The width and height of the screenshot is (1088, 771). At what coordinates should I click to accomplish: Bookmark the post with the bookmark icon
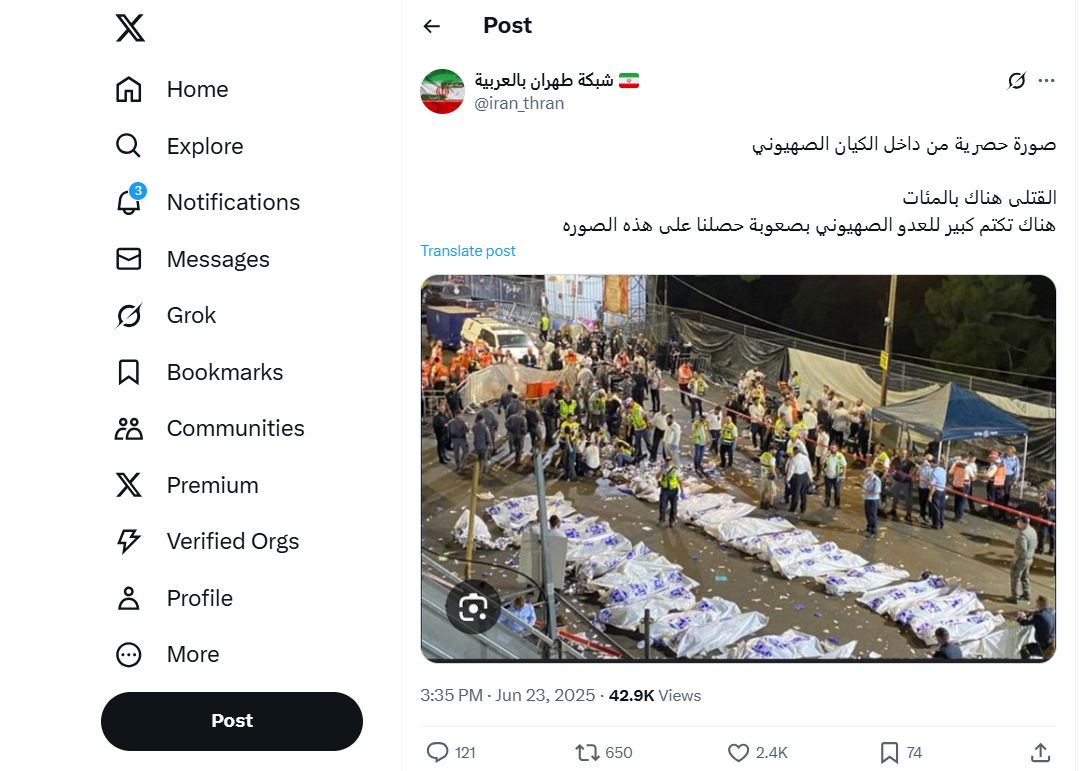click(889, 752)
